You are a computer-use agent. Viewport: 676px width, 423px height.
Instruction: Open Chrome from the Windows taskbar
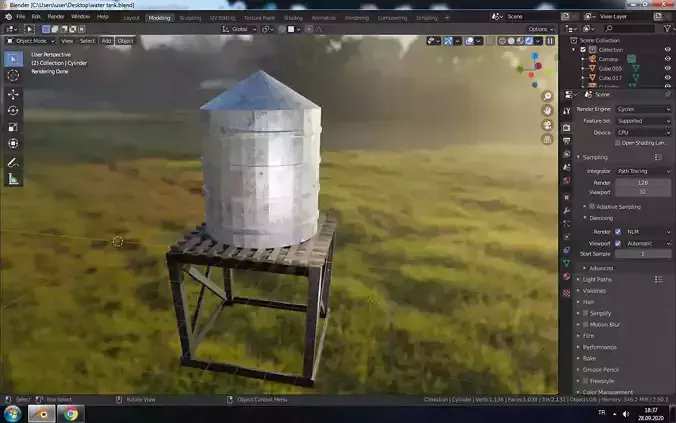(71, 414)
